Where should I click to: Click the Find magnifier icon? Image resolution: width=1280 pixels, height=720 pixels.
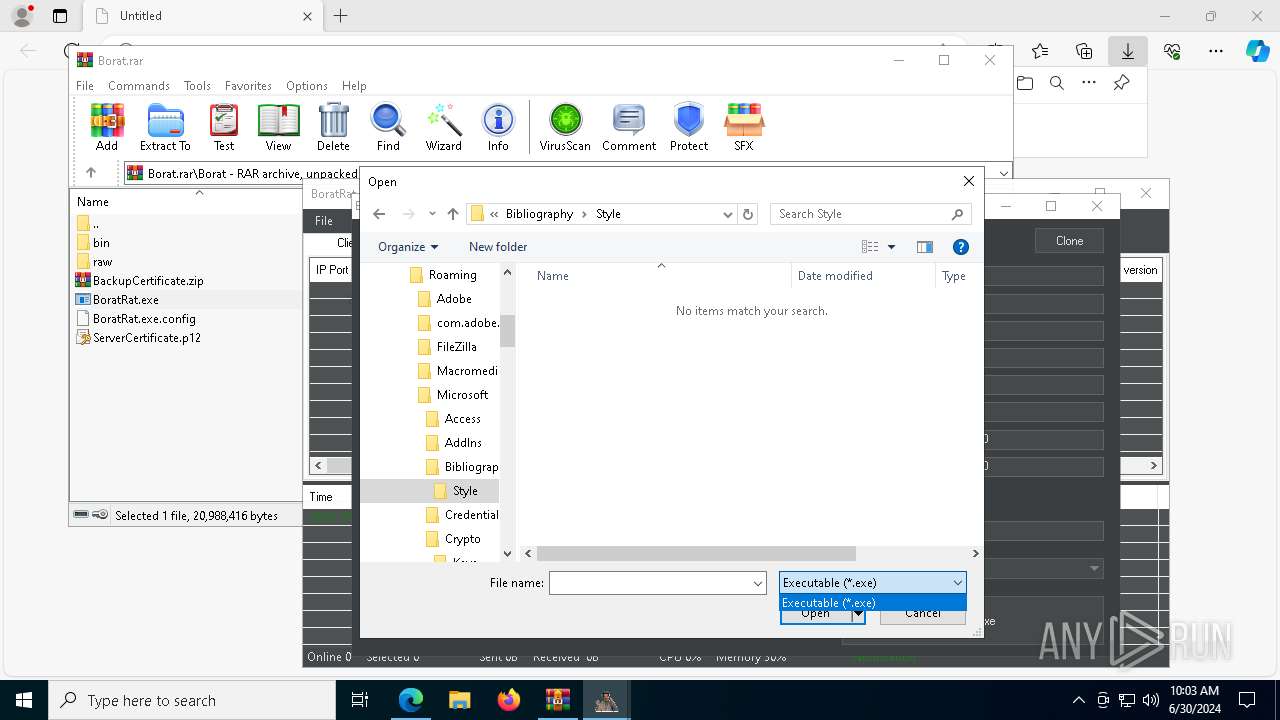pyautogui.click(x=388, y=127)
